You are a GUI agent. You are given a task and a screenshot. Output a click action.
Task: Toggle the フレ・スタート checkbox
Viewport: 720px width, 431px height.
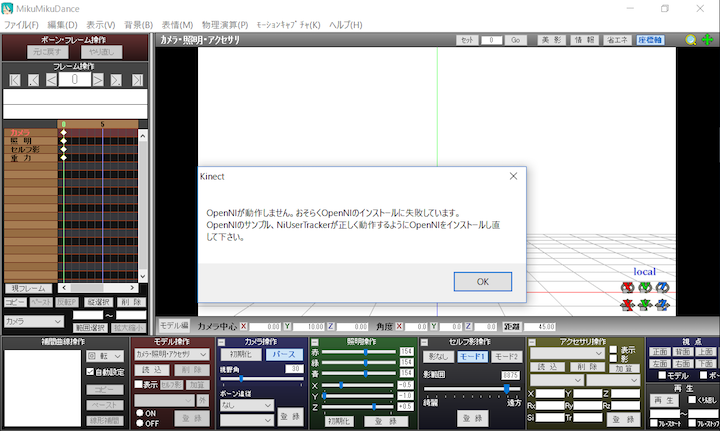point(654,423)
